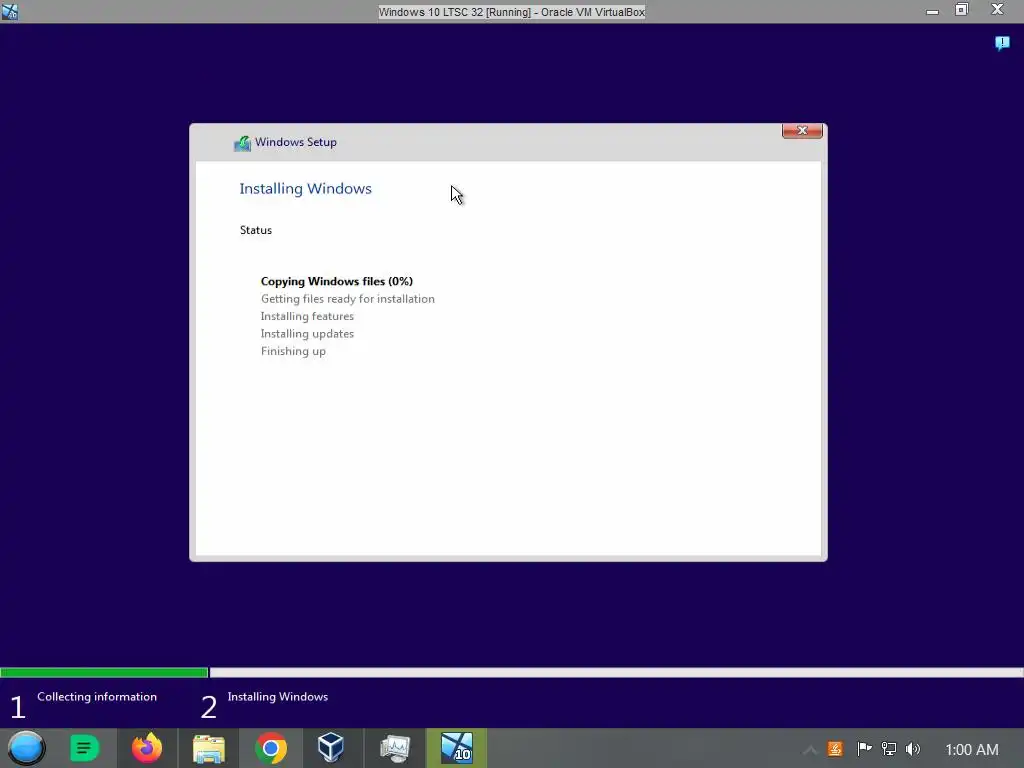Close the VirtualBox VM window
1024x768 pixels.
[x=997, y=10]
